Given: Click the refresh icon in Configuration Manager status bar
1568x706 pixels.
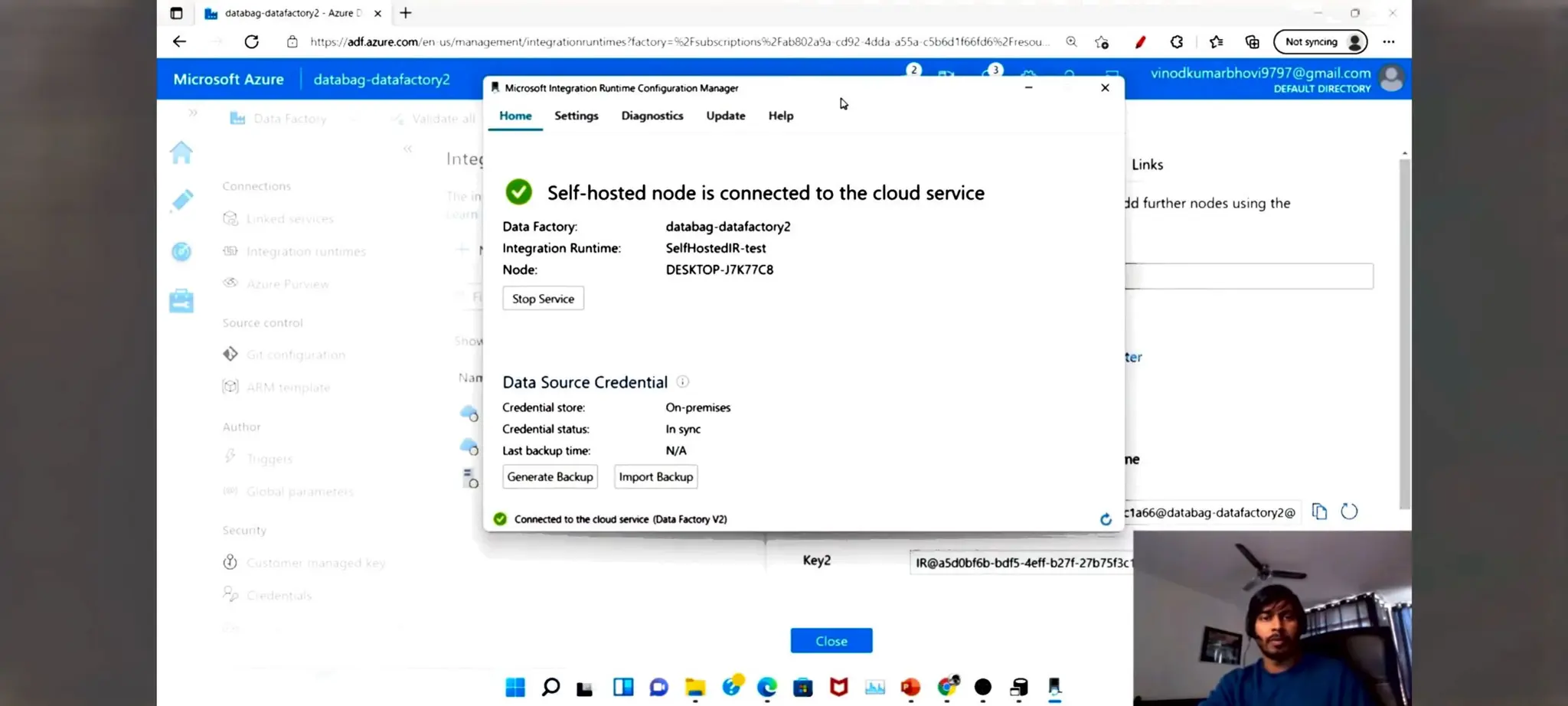Looking at the screenshot, I should tap(1106, 519).
